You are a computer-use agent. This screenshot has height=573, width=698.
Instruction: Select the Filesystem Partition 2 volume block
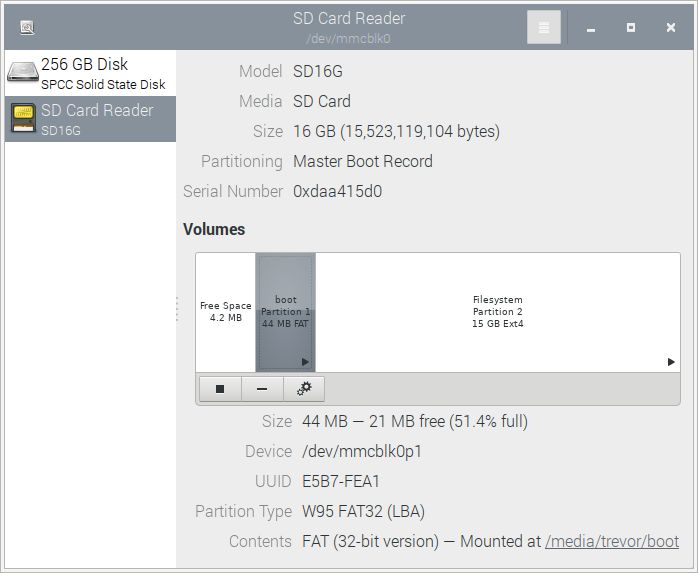(x=498, y=312)
